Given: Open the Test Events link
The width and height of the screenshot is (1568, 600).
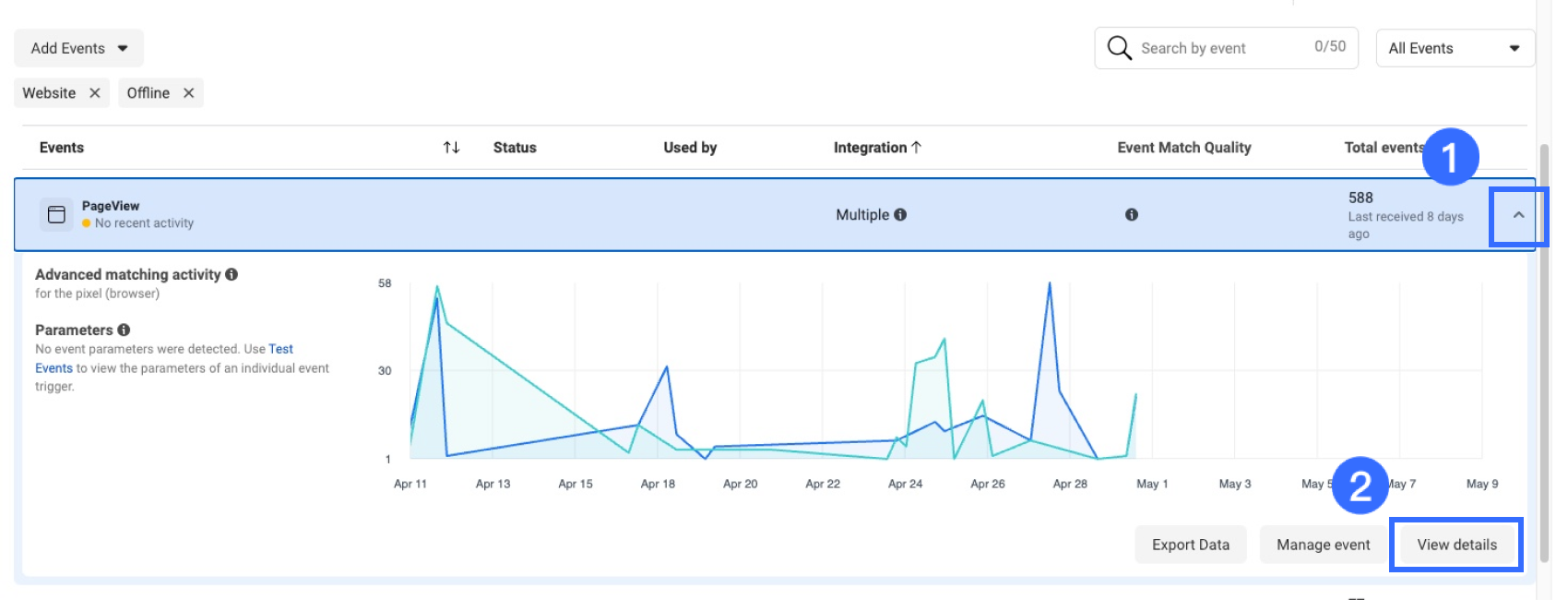Looking at the screenshot, I should (x=280, y=349).
